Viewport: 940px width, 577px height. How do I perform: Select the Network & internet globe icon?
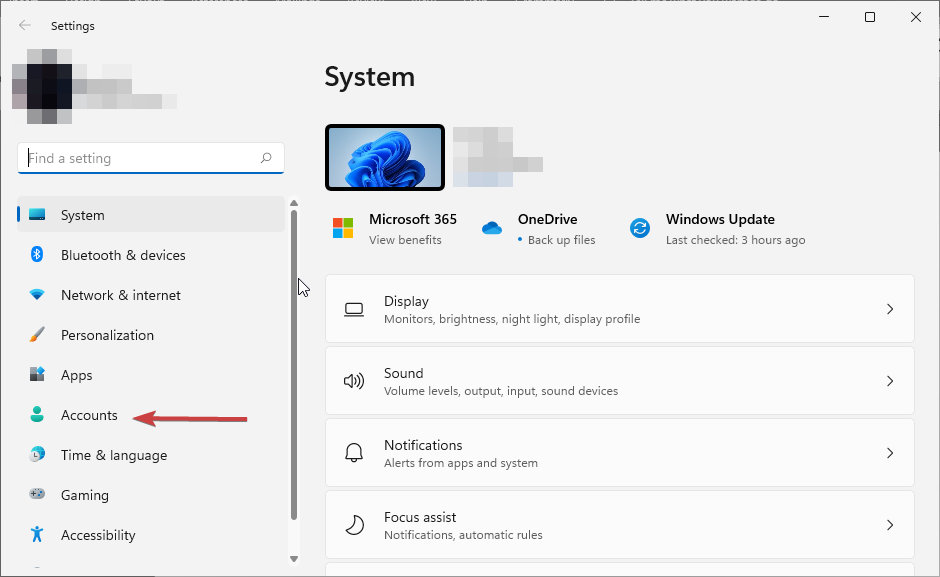pyautogui.click(x=38, y=295)
